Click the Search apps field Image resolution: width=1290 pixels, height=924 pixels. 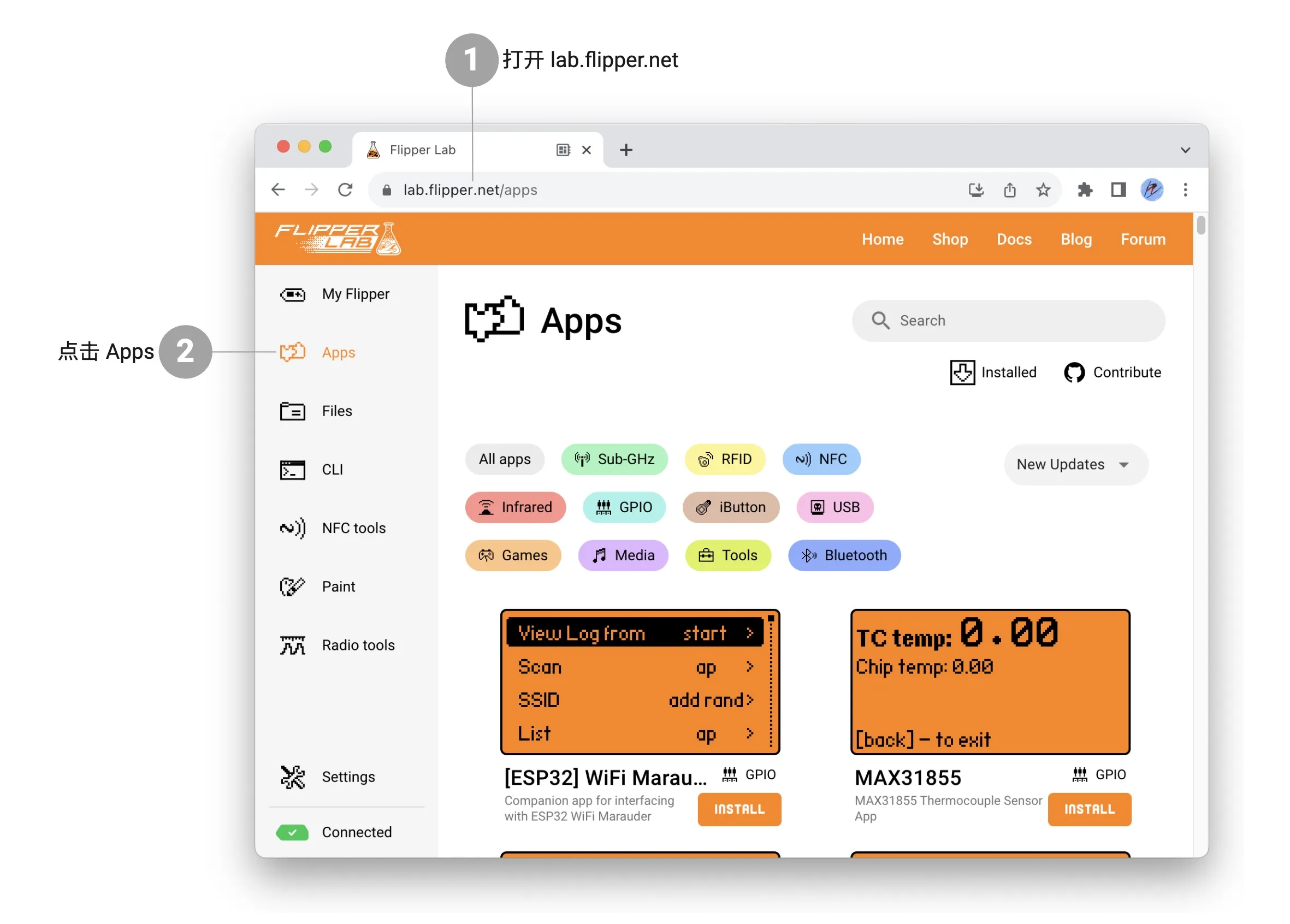(1008, 320)
